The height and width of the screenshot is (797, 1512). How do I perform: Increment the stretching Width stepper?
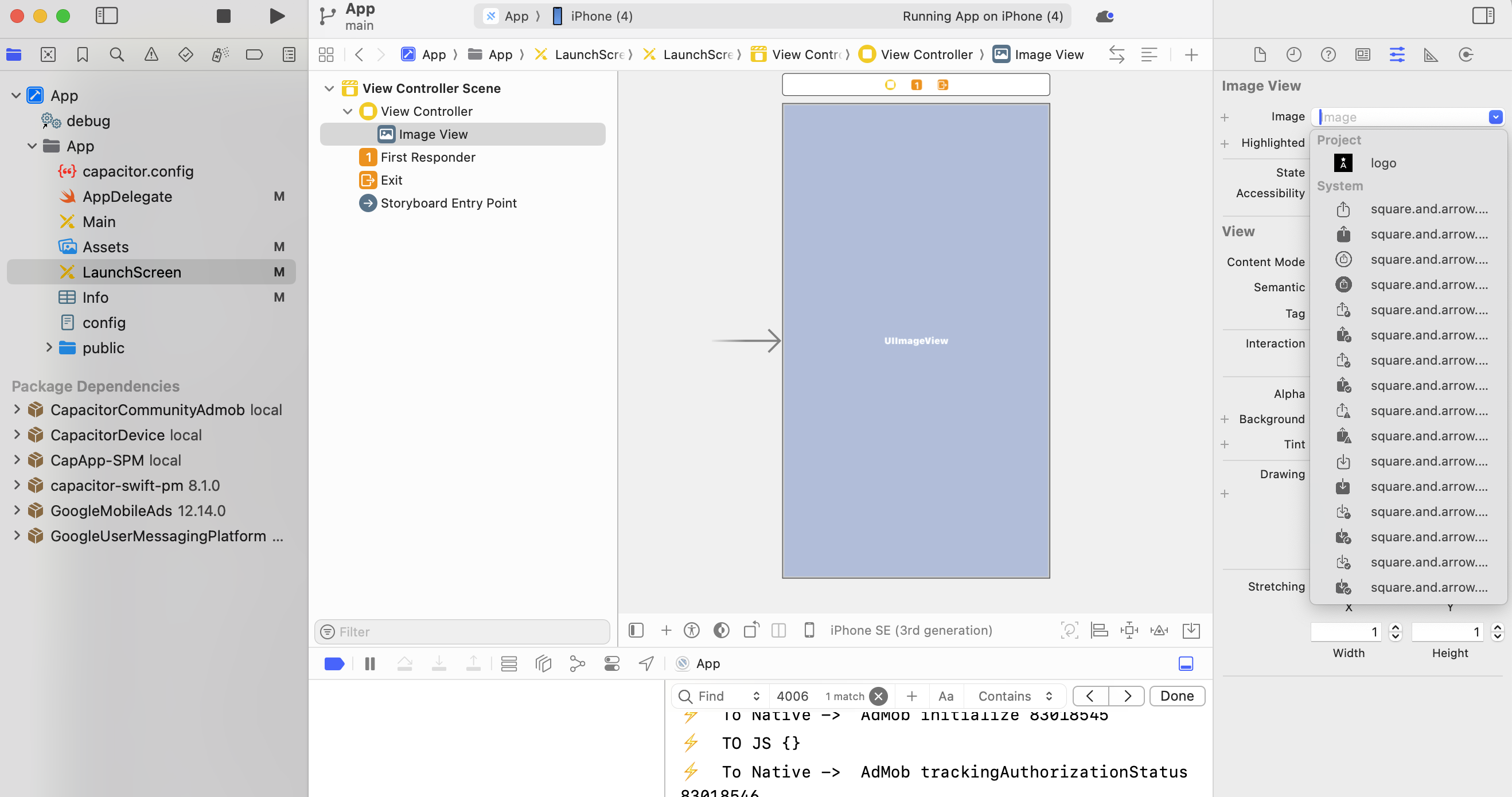click(x=1396, y=627)
